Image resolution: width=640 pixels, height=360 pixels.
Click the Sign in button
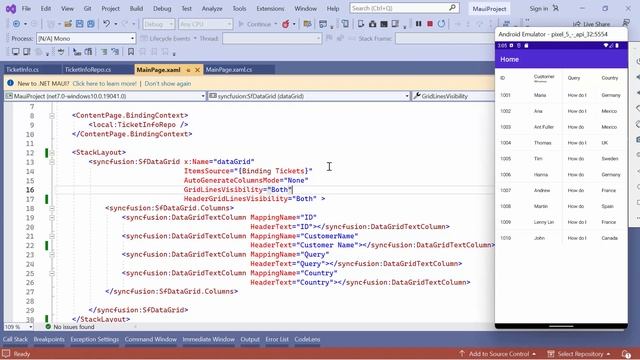click(x=539, y=9)
